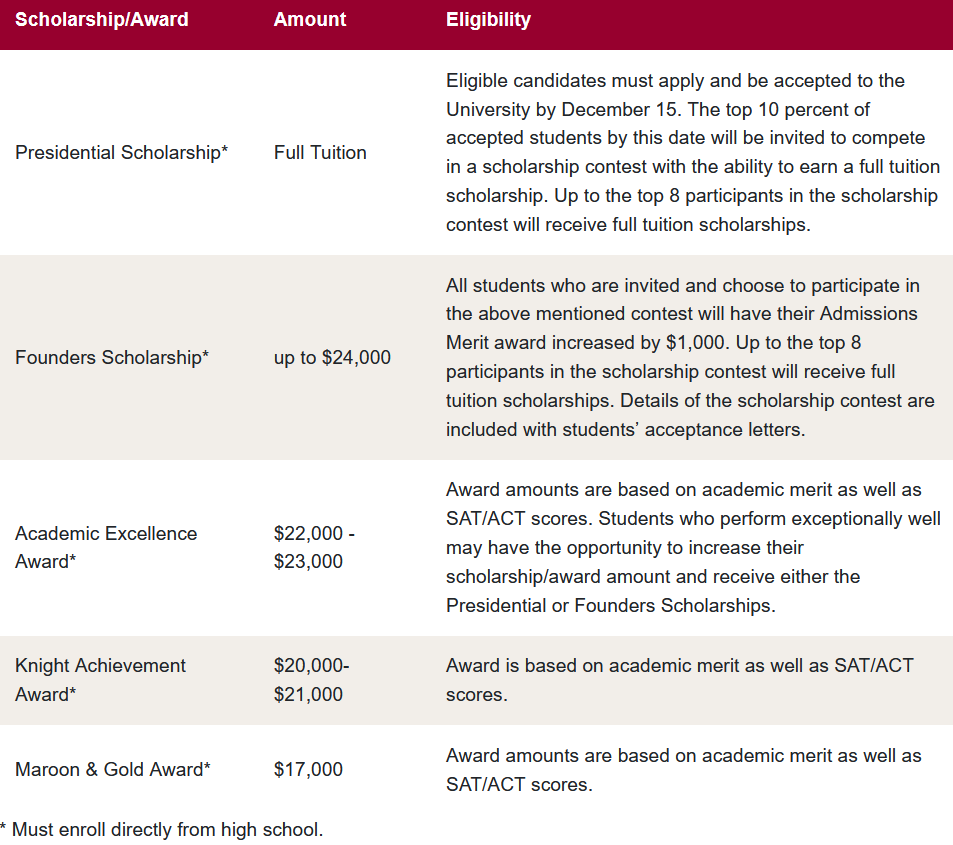Select the Presidential Scholarship name cell
The height and width of the screenshot is (845, 953).
tap(122, 153)
